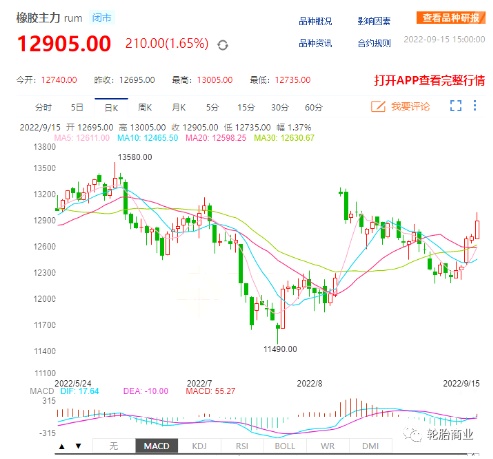Screen dimensions: 493x459
Task: Switch chart to 分时 intraday view
Action: (44, 107)
